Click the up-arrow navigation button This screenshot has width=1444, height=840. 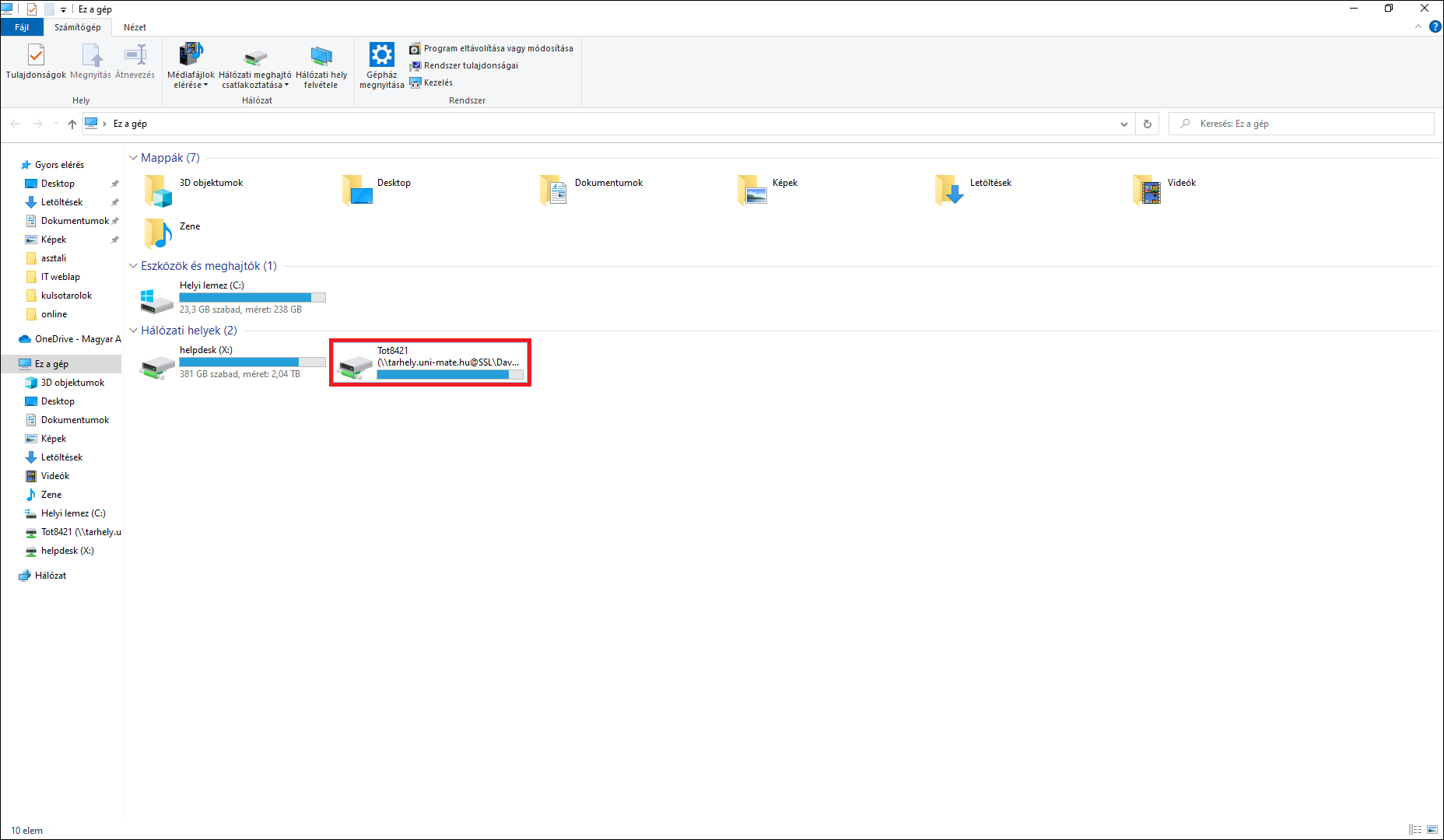tap(72, 124)
